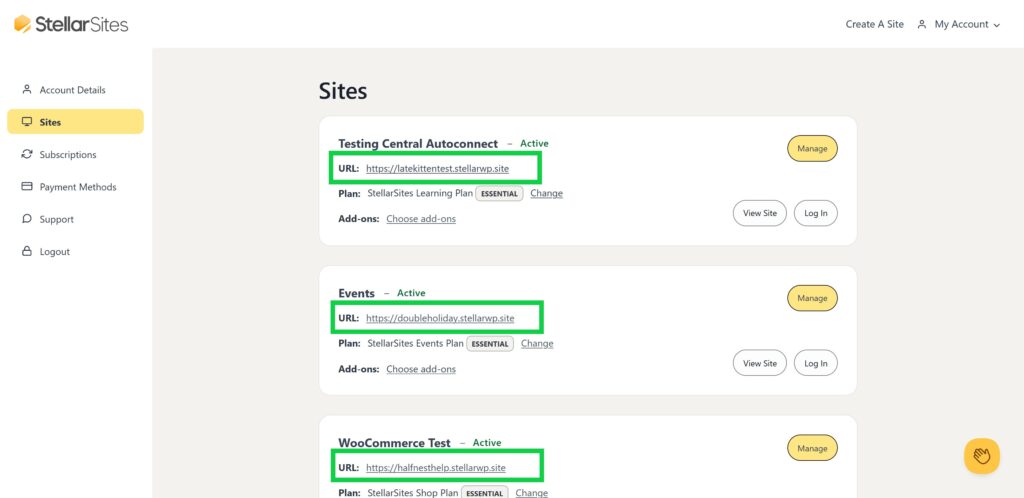Click the Logout lock icon
1024x498 pixels.
(27, 251)
